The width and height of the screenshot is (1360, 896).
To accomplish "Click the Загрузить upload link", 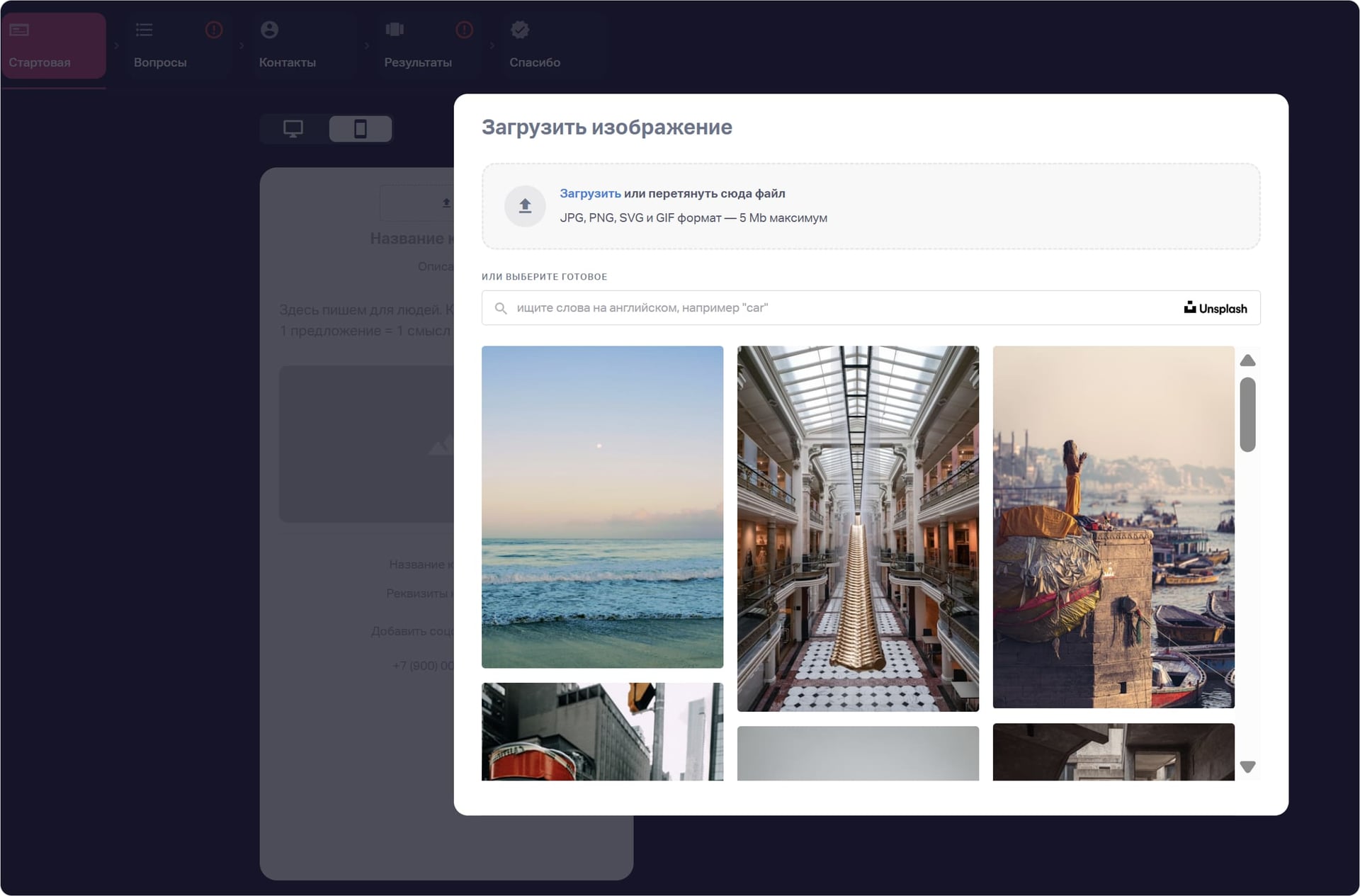I will pyautogui.click(x=589, y=193).
